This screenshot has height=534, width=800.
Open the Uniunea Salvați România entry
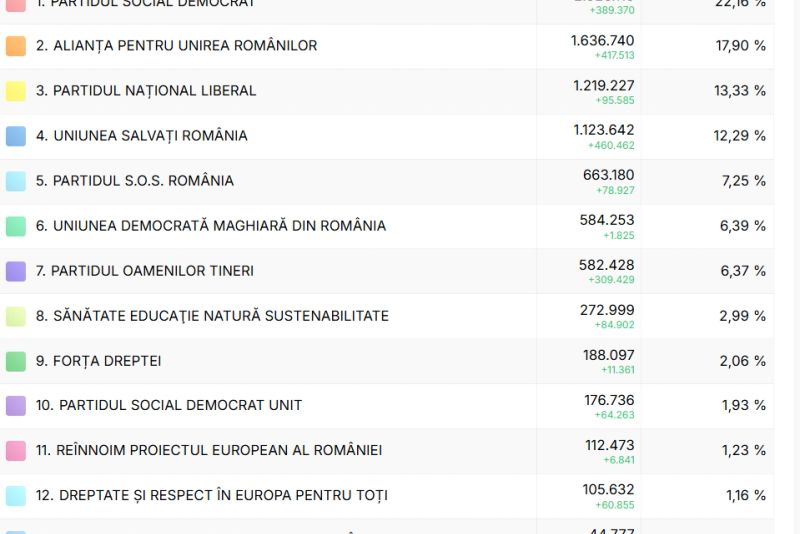point(150,136)
